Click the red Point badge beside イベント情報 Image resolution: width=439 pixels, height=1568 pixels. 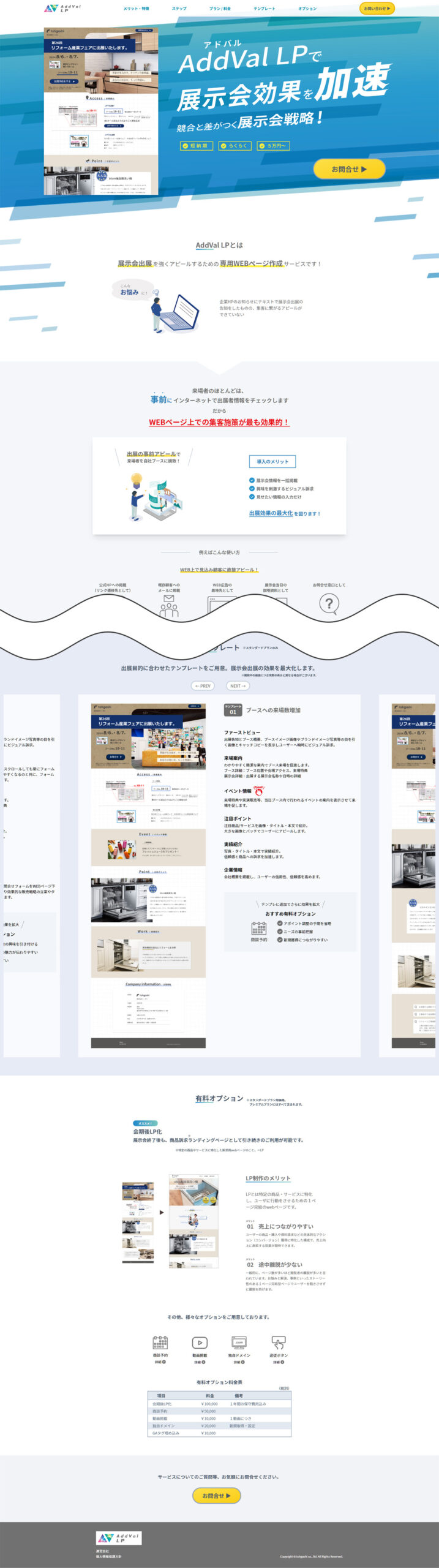(259, 790)
